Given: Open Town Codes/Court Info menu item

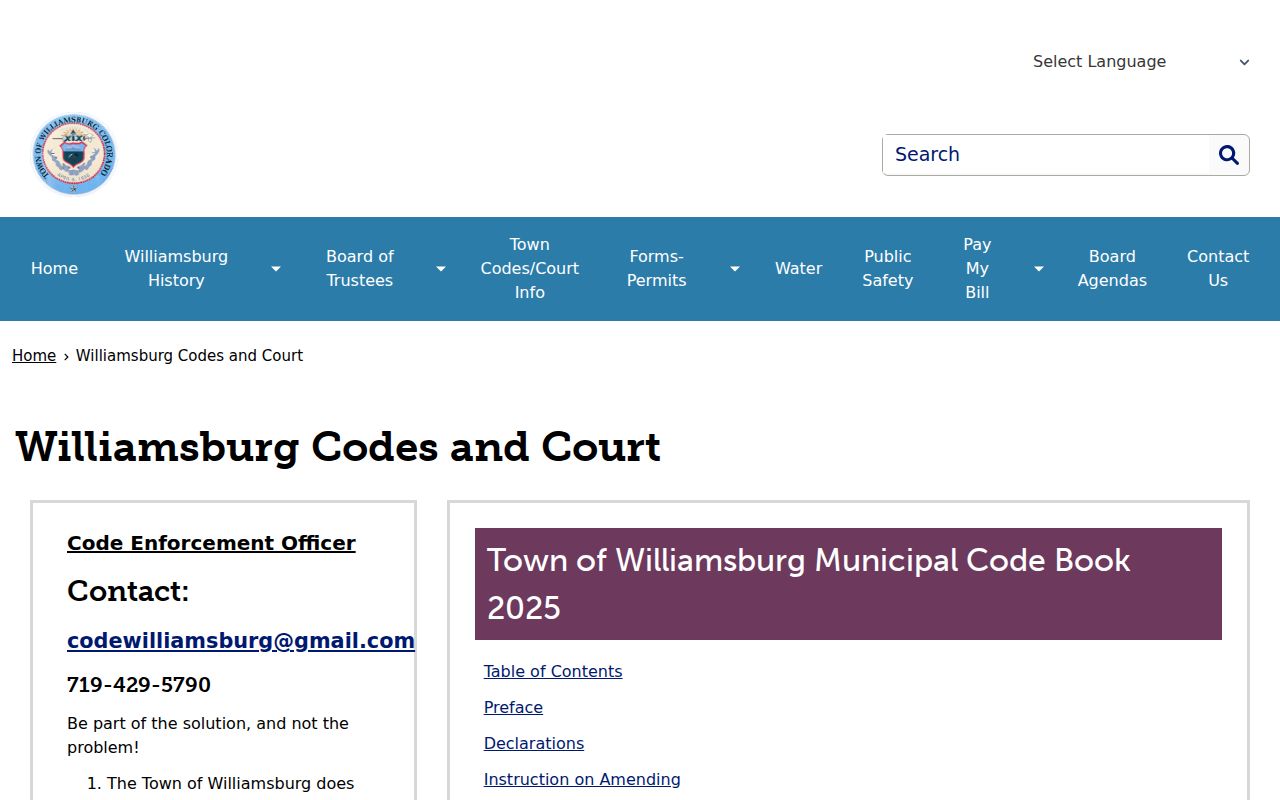Looking at the screenshot, I should pos(529,269).
